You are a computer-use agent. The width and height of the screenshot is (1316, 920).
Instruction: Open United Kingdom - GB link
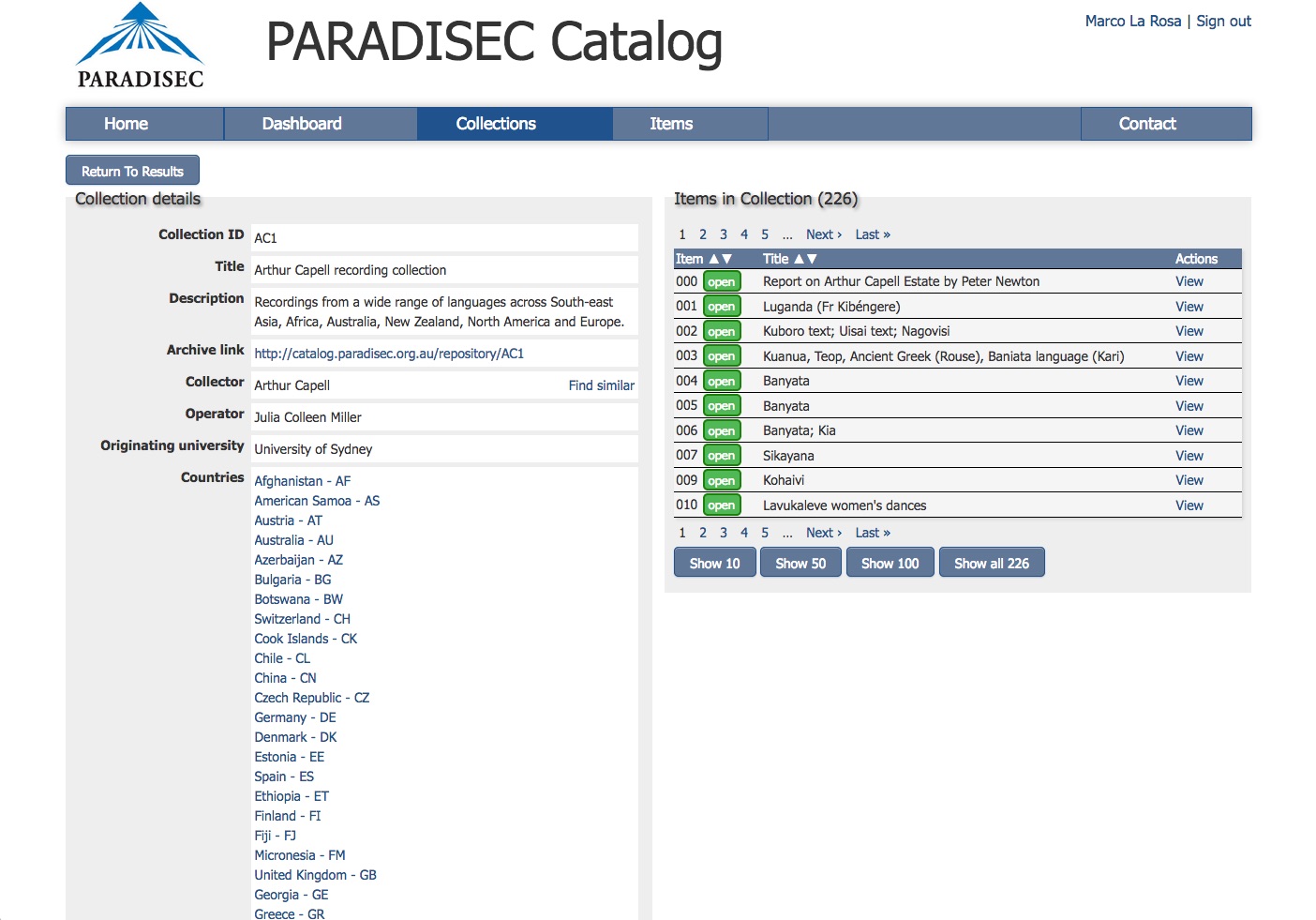[x=315, y=875]
